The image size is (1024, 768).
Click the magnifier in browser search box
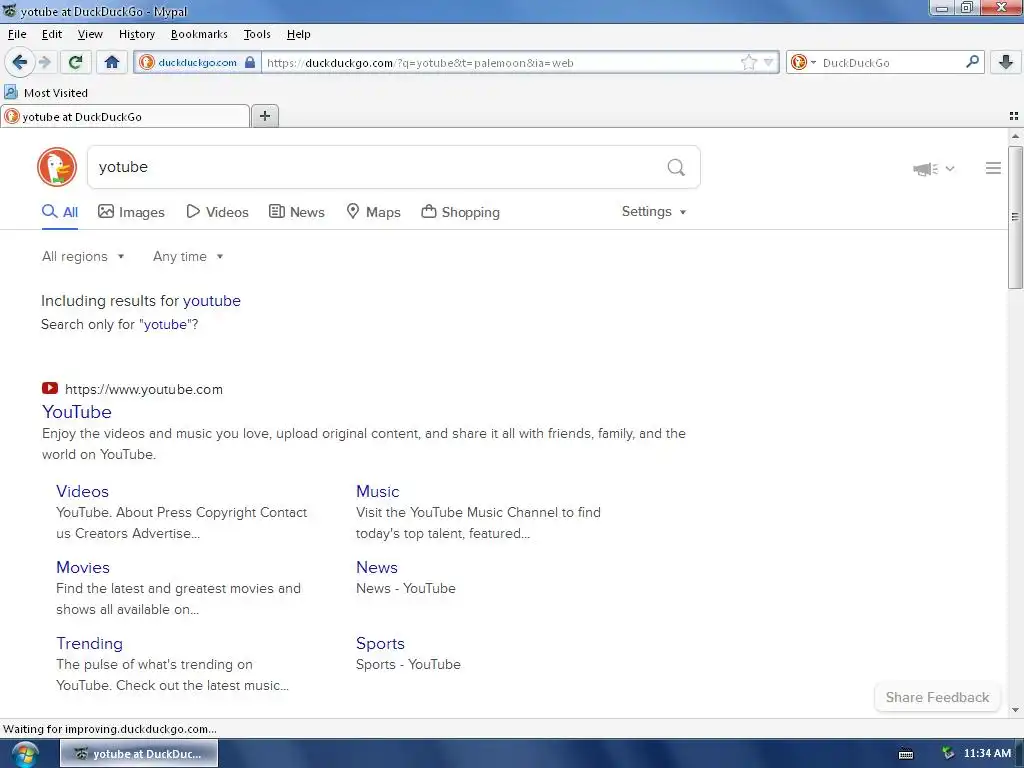pyautogui.click(x=972, y=62)
